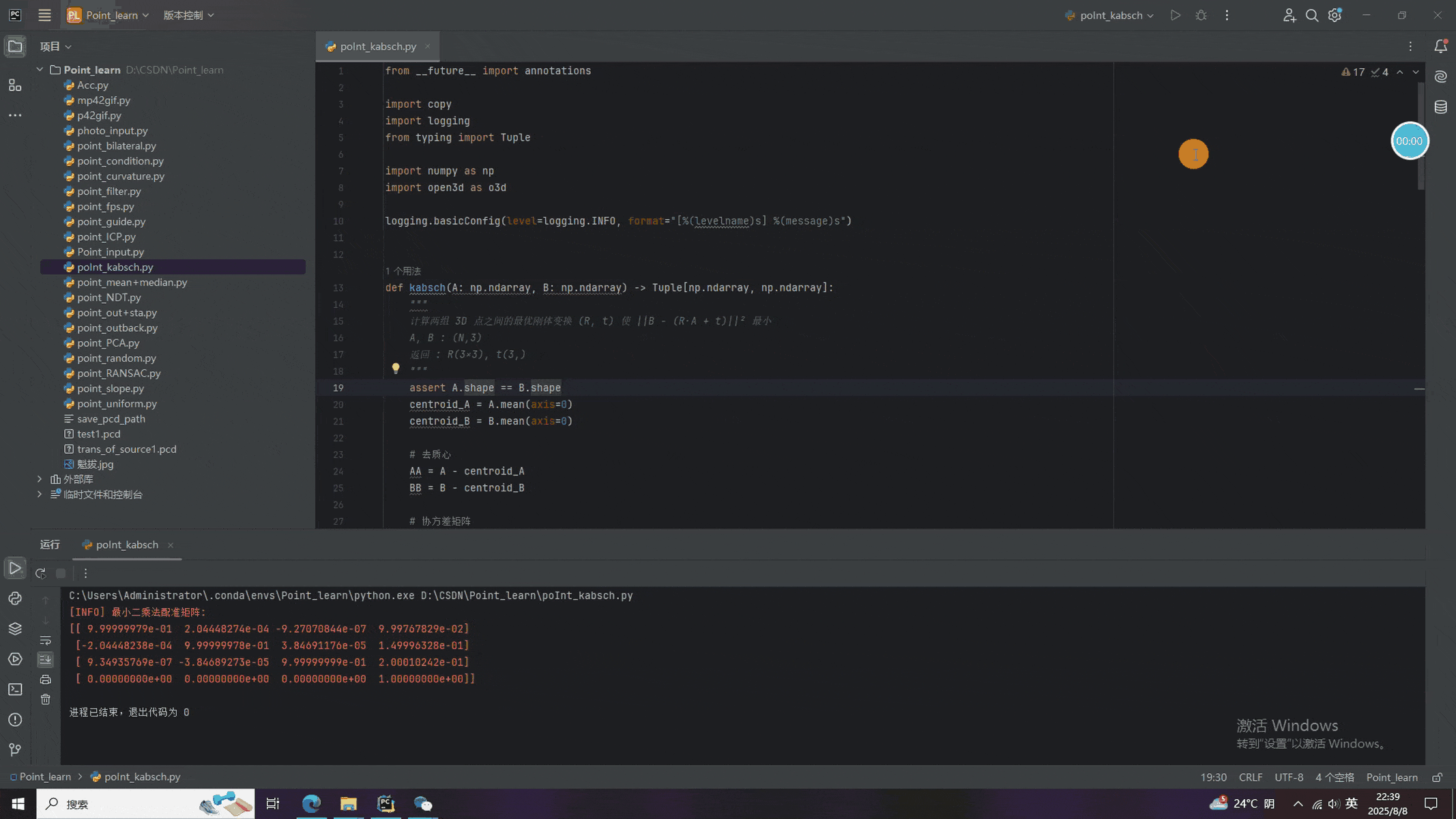Open the Point_learn project dropdown
Screen dimensions: 1456x819
108,15
